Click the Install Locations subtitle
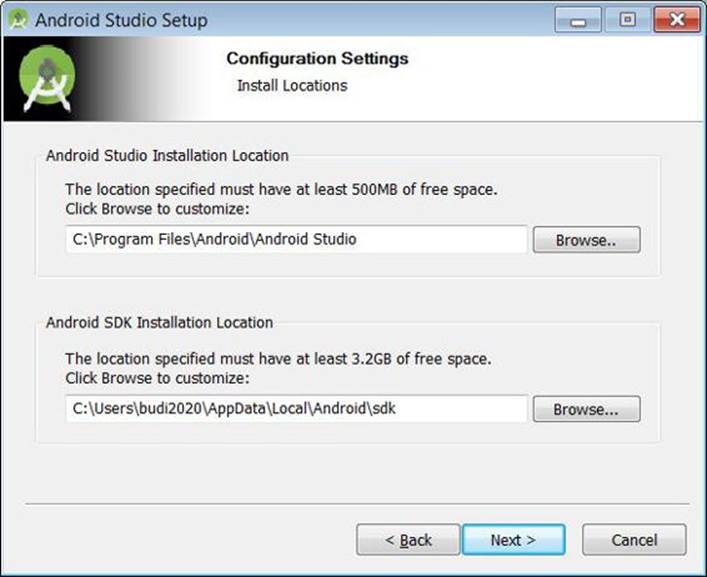707x577 pixels. pos(292,86)
